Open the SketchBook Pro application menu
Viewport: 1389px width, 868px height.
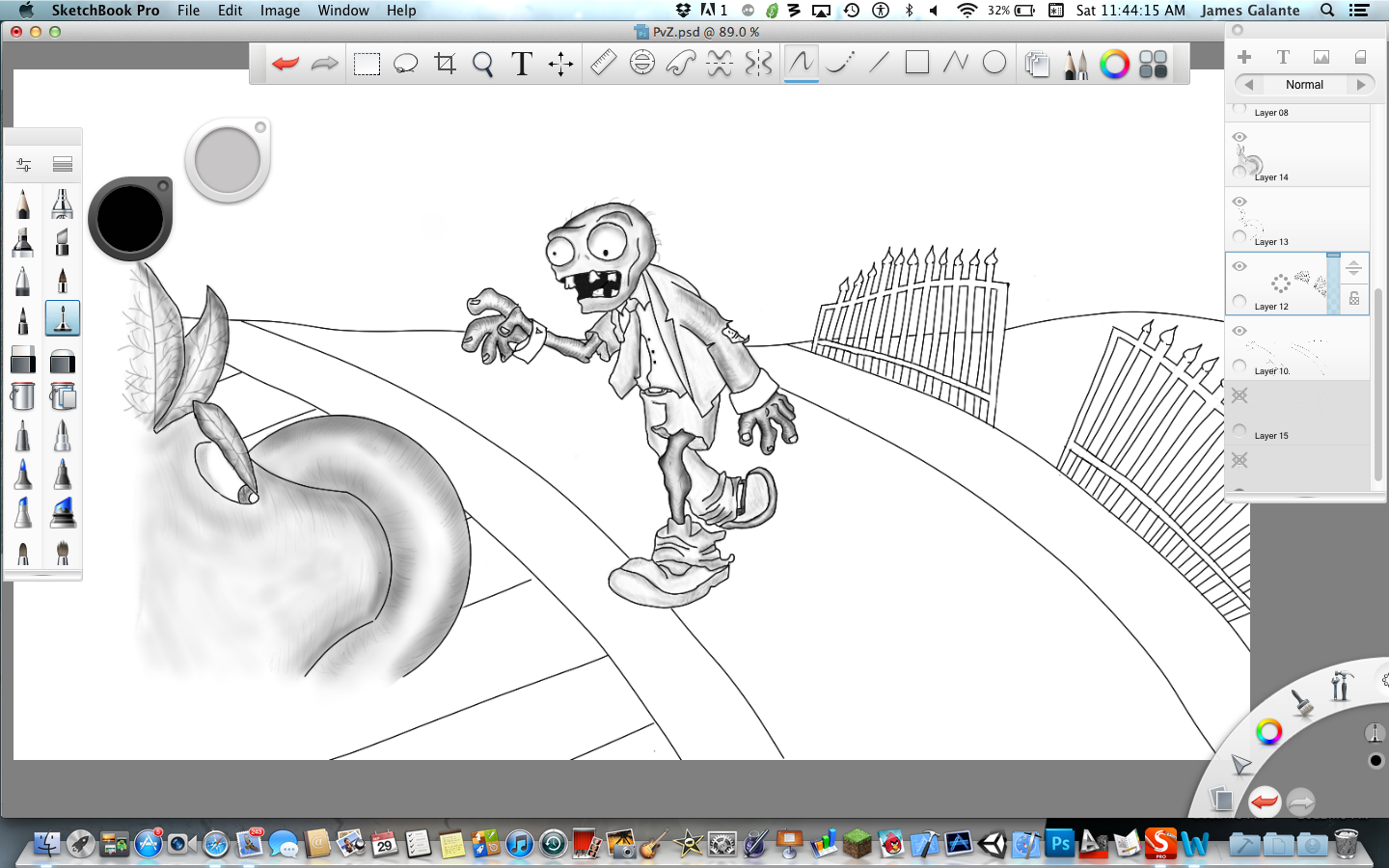(105, 10)
